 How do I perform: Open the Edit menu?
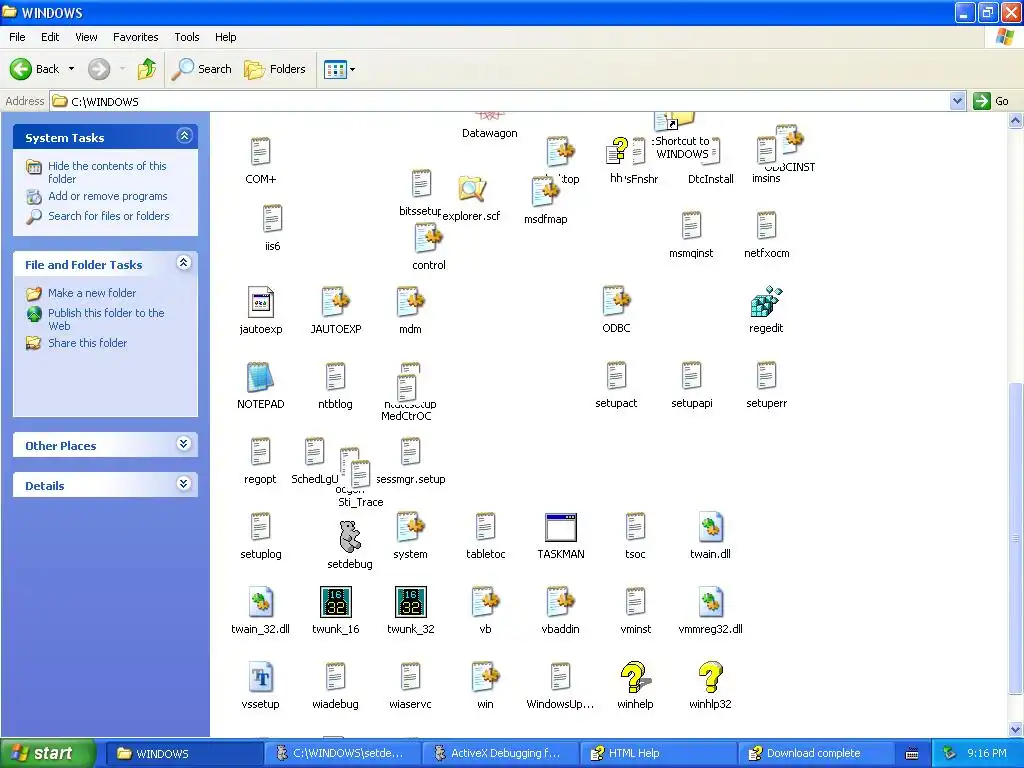[x=50, y=37]
